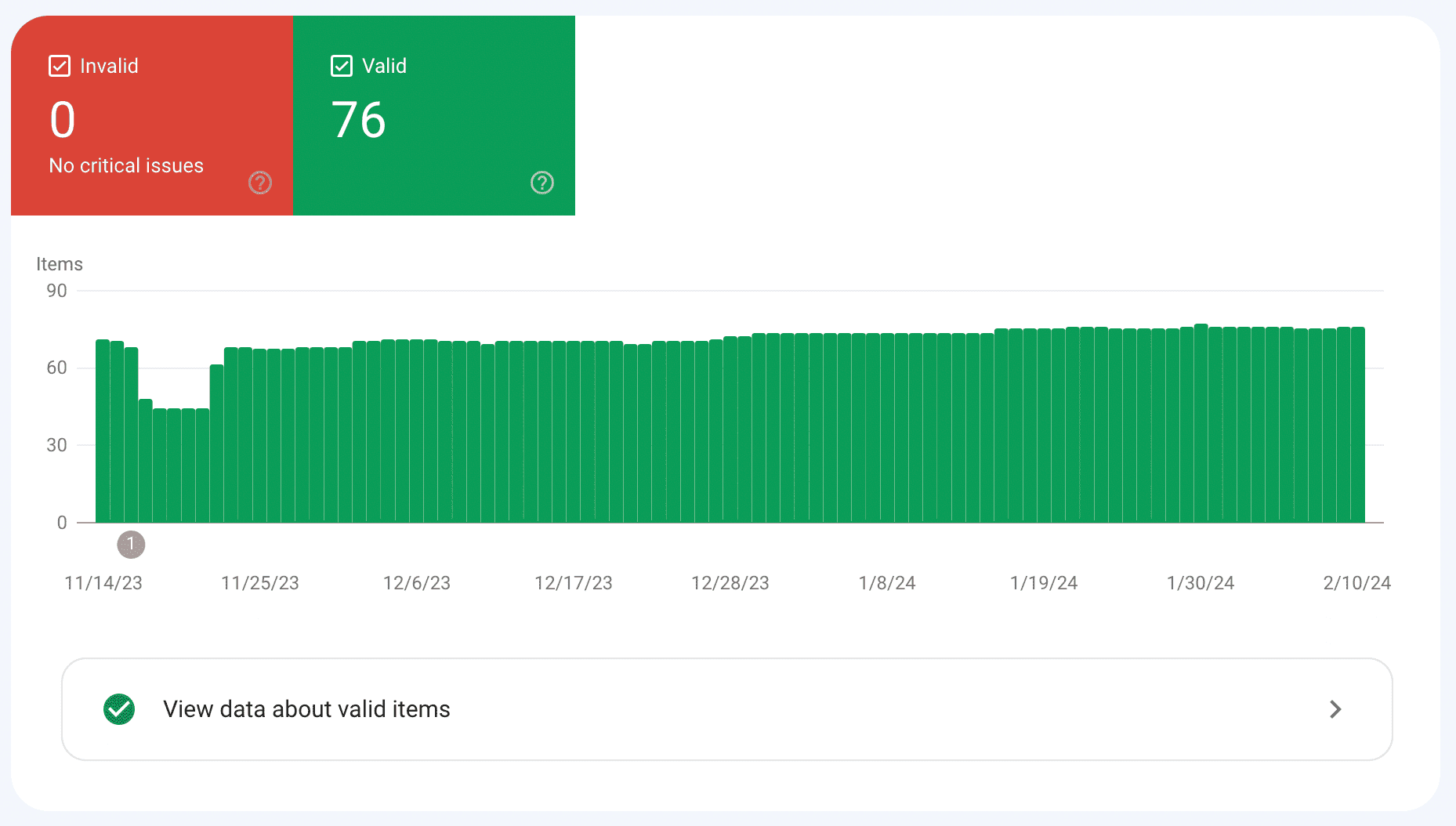Click the No critical issues text
Viewport: 1456px width, 826px height.
(x=126, y=165)
